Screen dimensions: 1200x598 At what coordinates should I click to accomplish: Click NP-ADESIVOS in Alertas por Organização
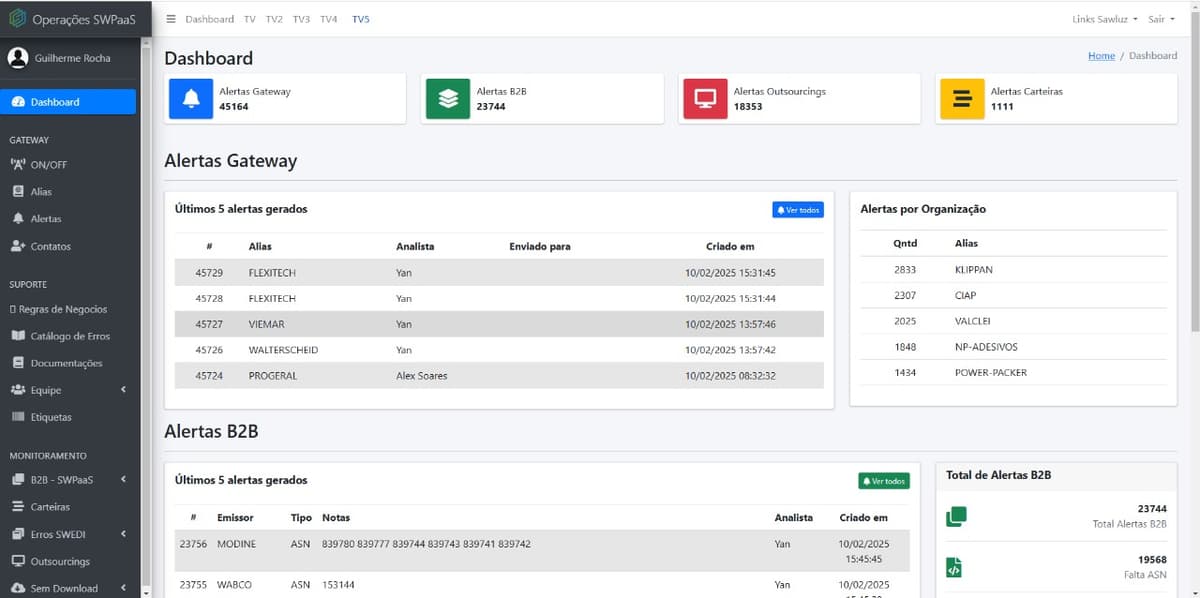point(984,347)
